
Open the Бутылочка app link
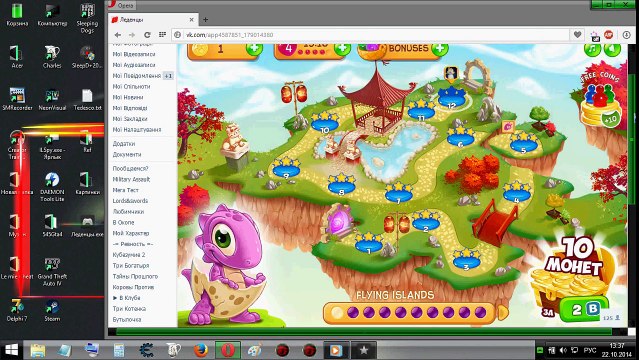click(x=127, y=319)
